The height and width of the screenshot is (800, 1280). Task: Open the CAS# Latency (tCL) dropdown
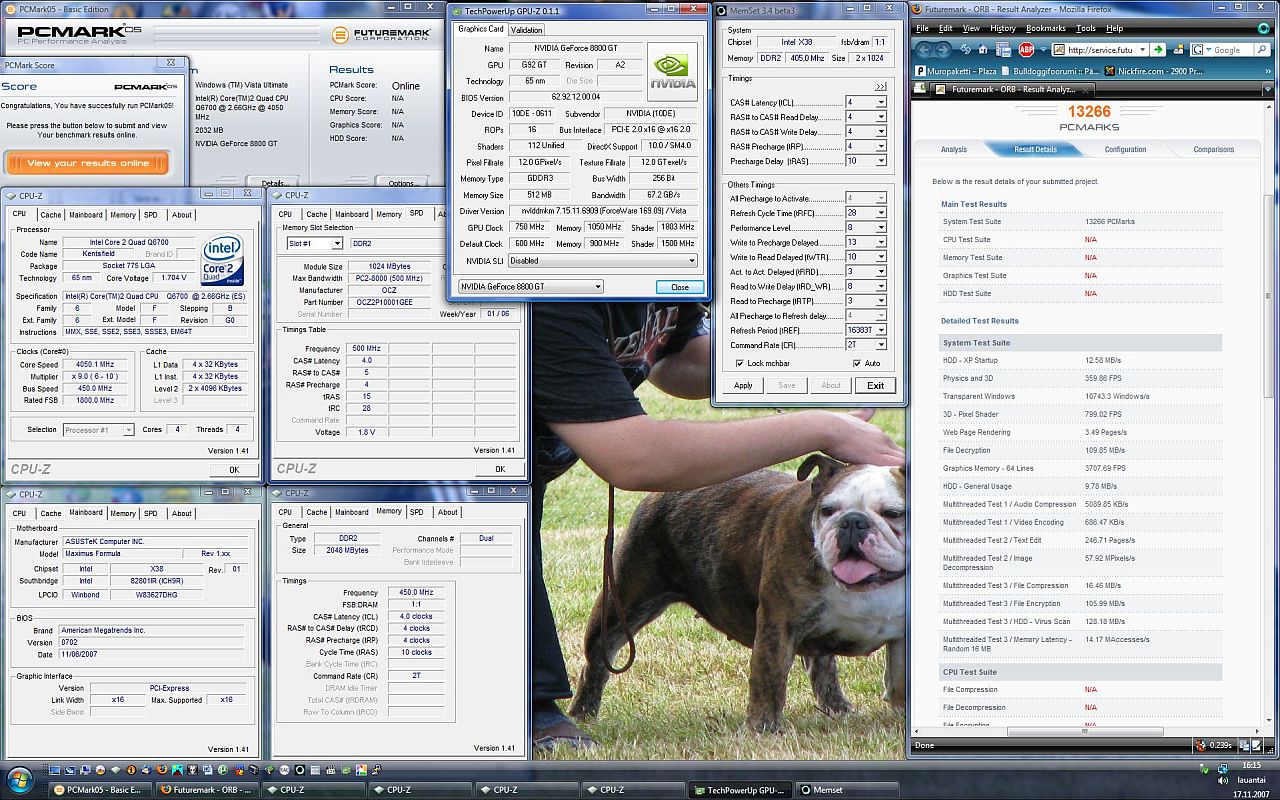click(881, 103)
